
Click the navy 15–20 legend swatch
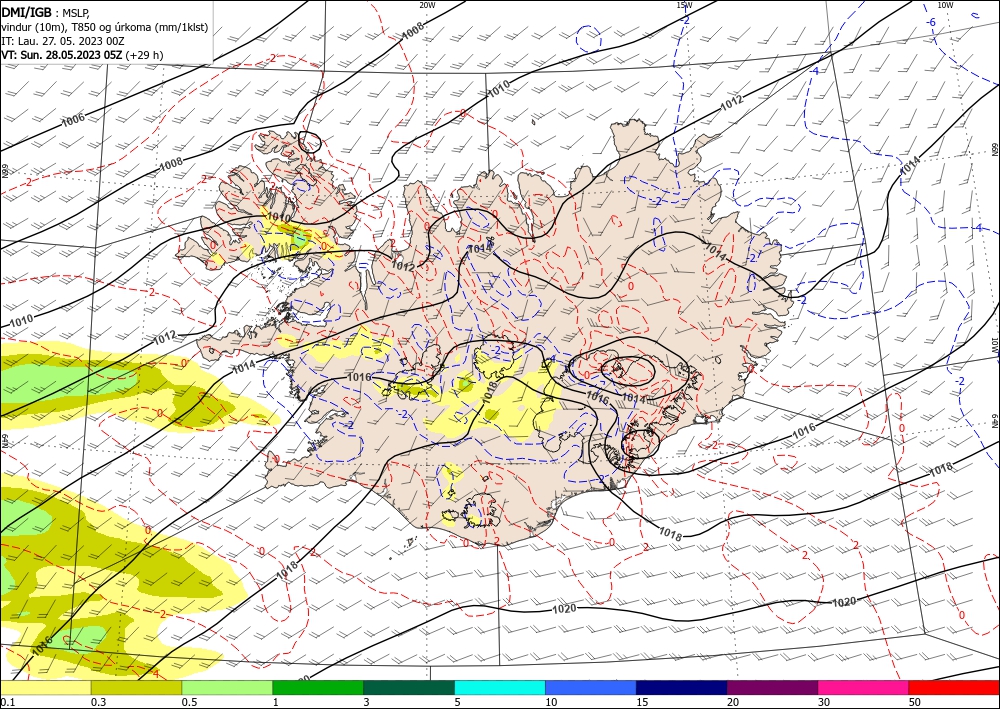682,688
